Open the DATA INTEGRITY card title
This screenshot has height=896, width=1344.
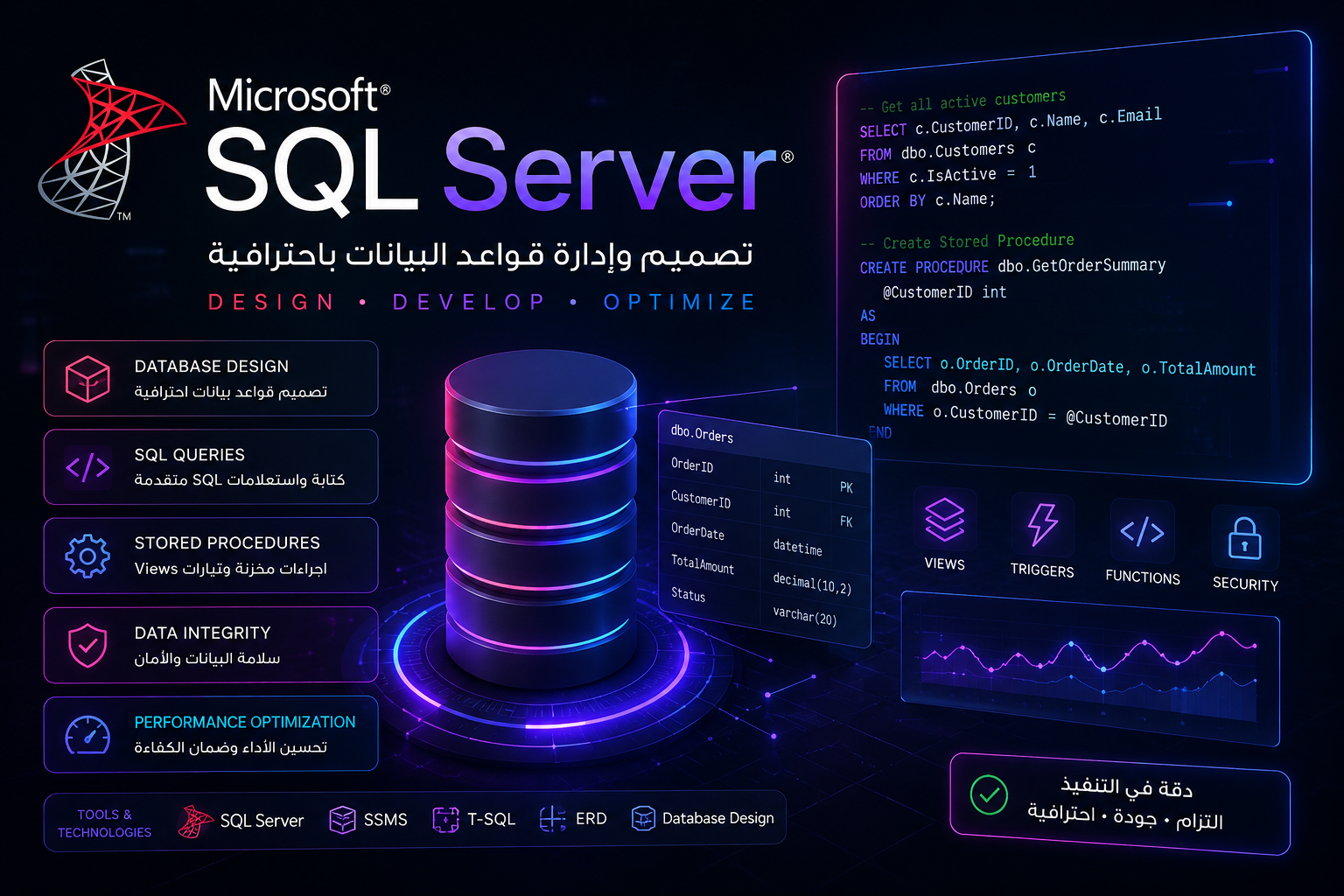[x=203, y=633]
